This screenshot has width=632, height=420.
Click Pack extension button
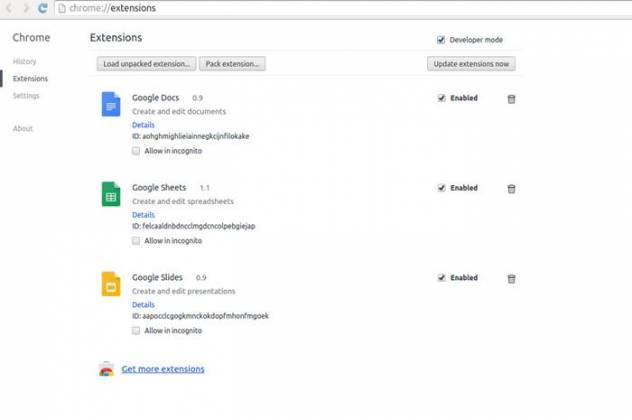(x=232, y=64)
